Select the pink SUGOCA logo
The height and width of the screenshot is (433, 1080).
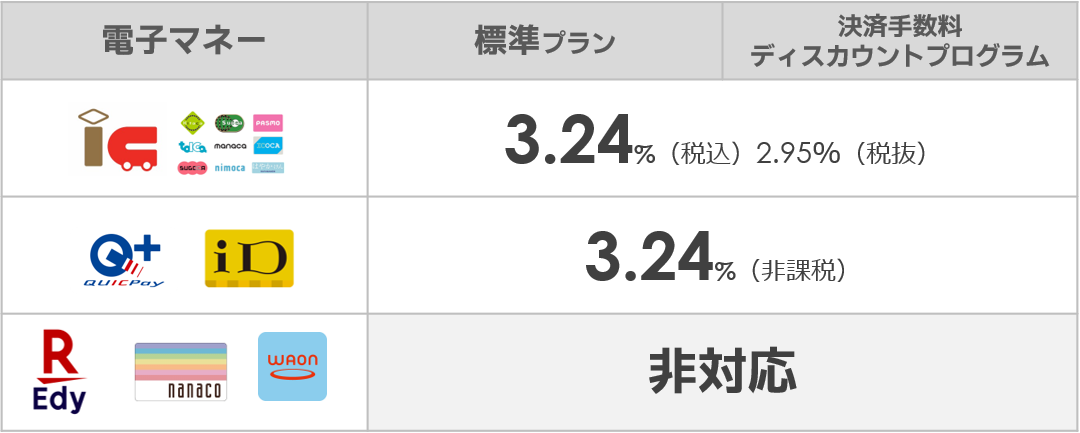click(x=193, y=168)
